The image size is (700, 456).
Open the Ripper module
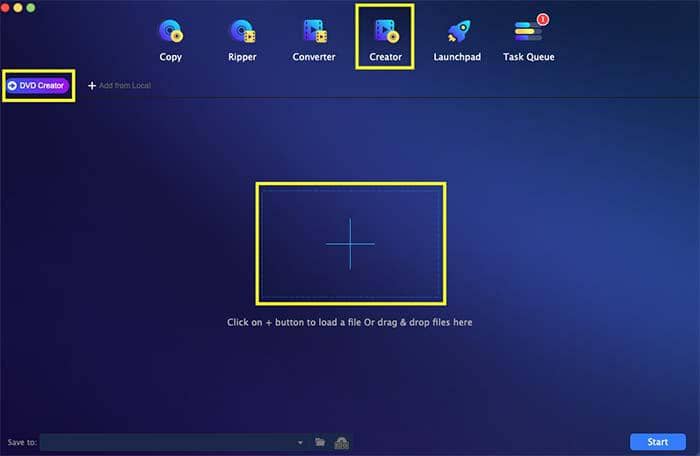point(242,40)
